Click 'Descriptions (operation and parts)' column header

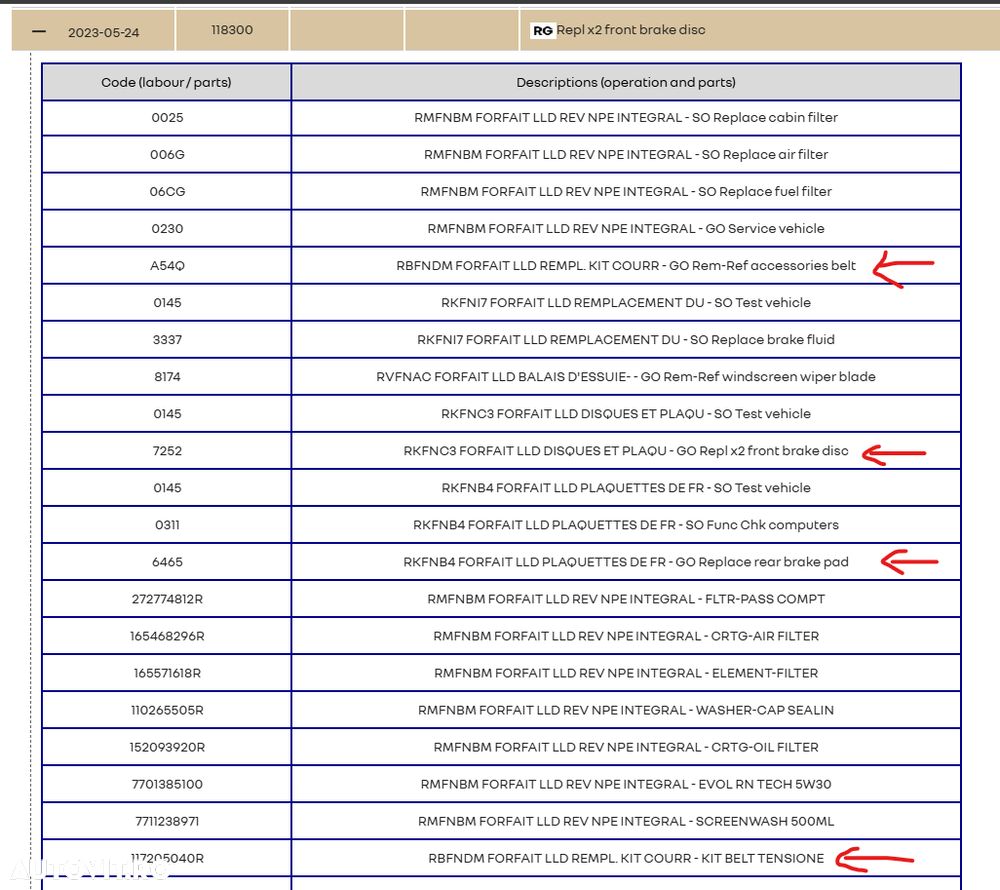[626, 82]
